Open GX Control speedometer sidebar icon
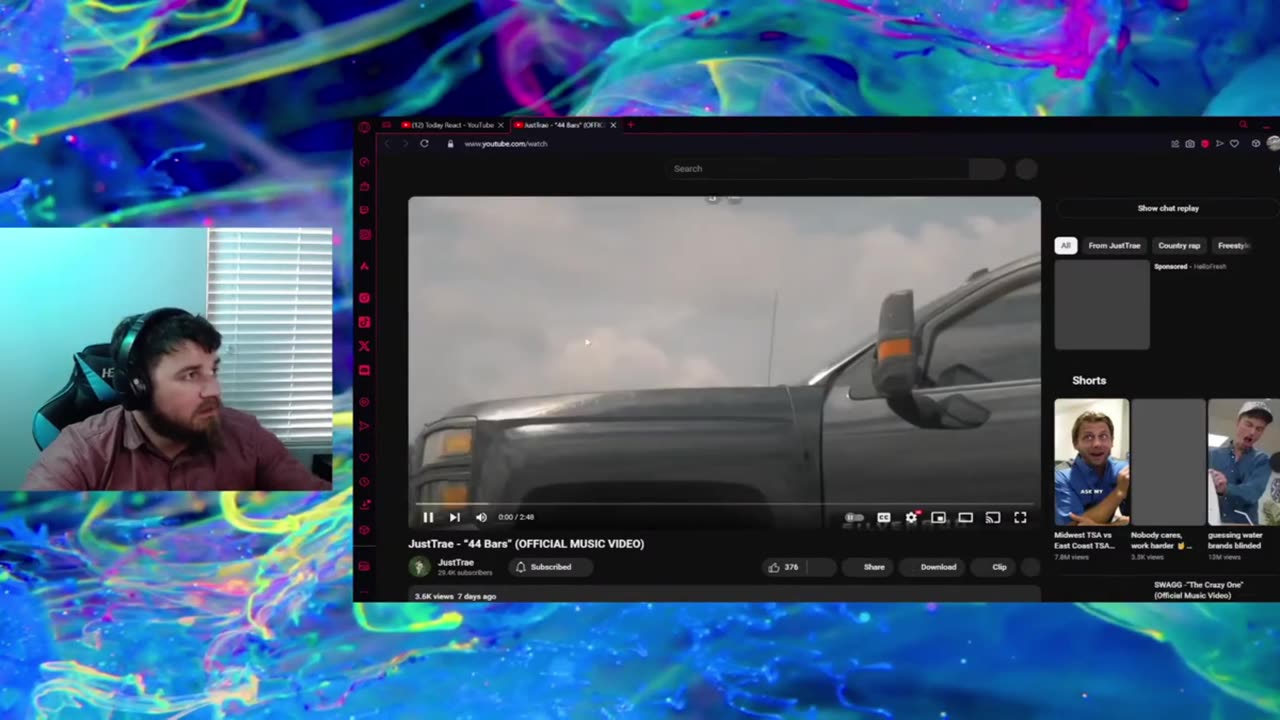This screenshot has width=1280, height=720. pos(364,162)
